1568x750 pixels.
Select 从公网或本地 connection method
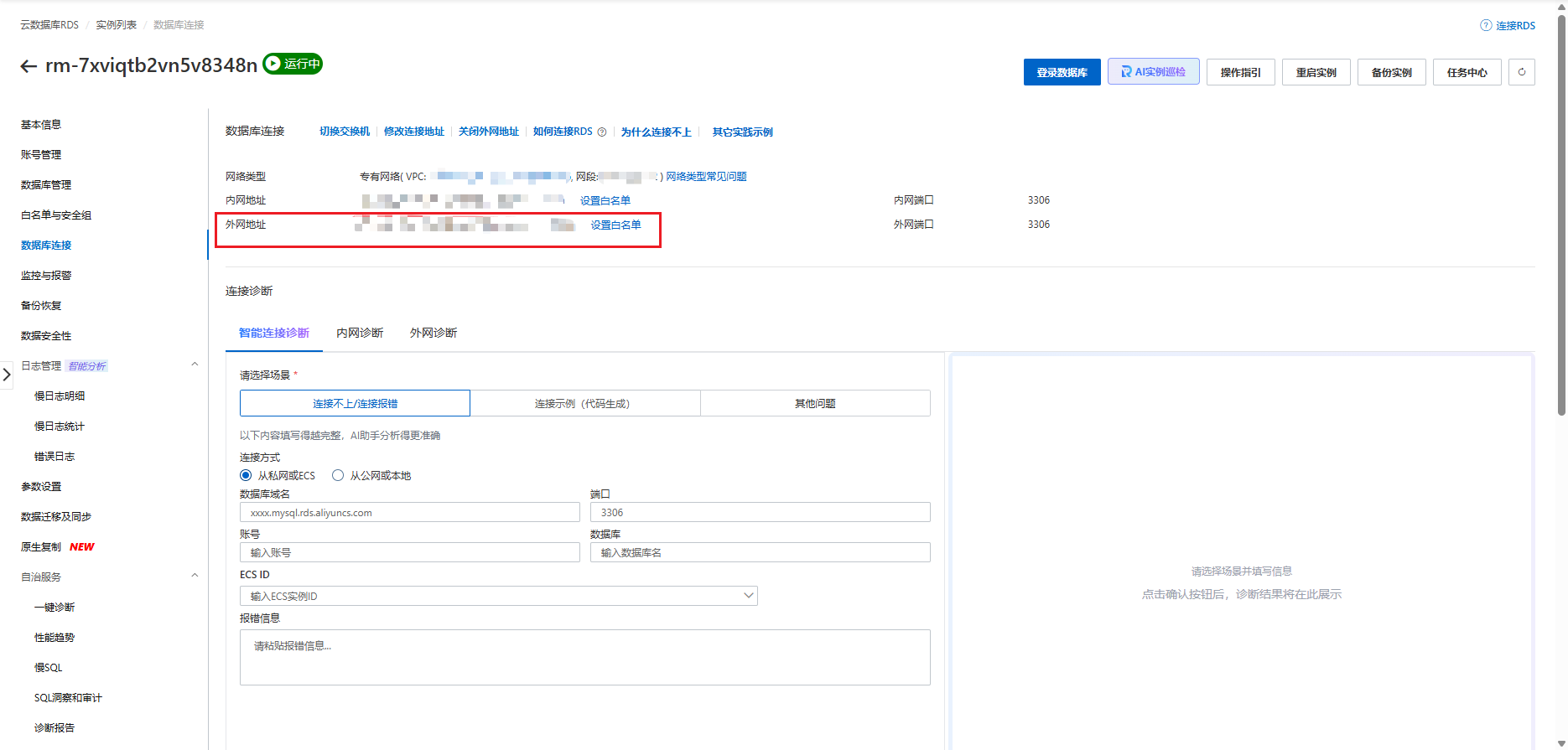pos(338,475)
